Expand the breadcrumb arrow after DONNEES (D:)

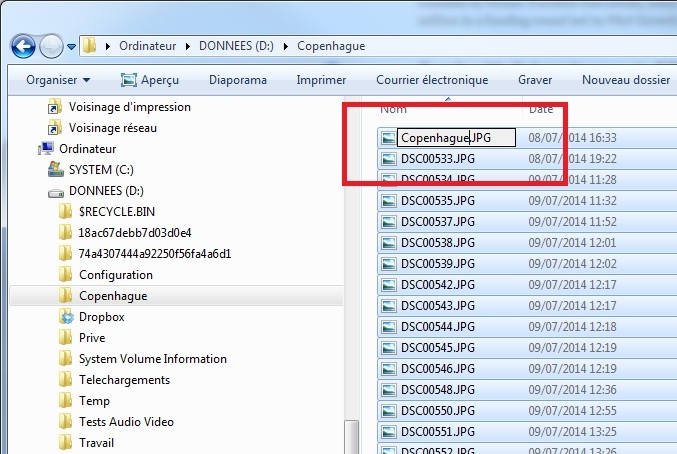pyautogui.click(x=286, y=46)
